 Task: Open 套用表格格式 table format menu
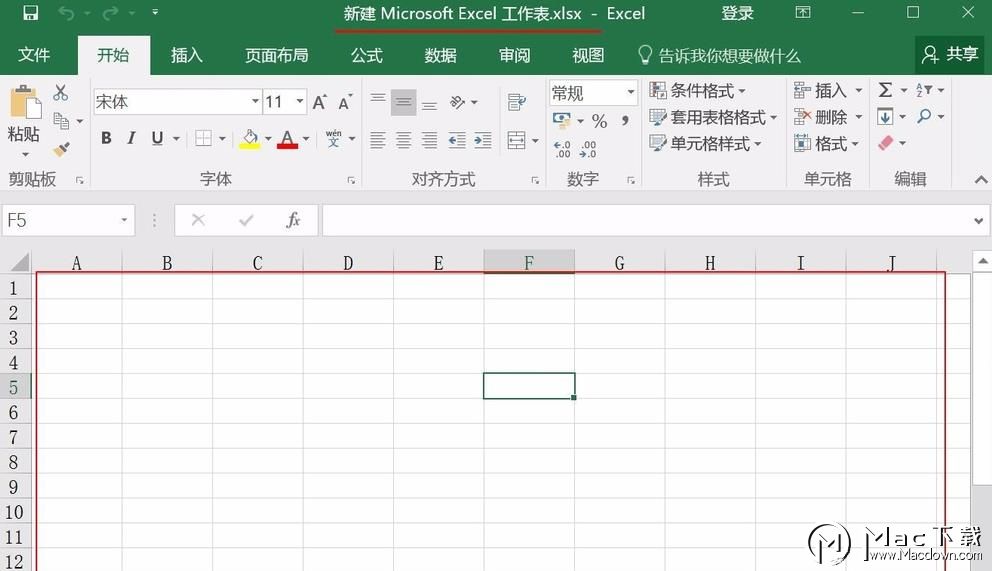[x=713, y=117]
